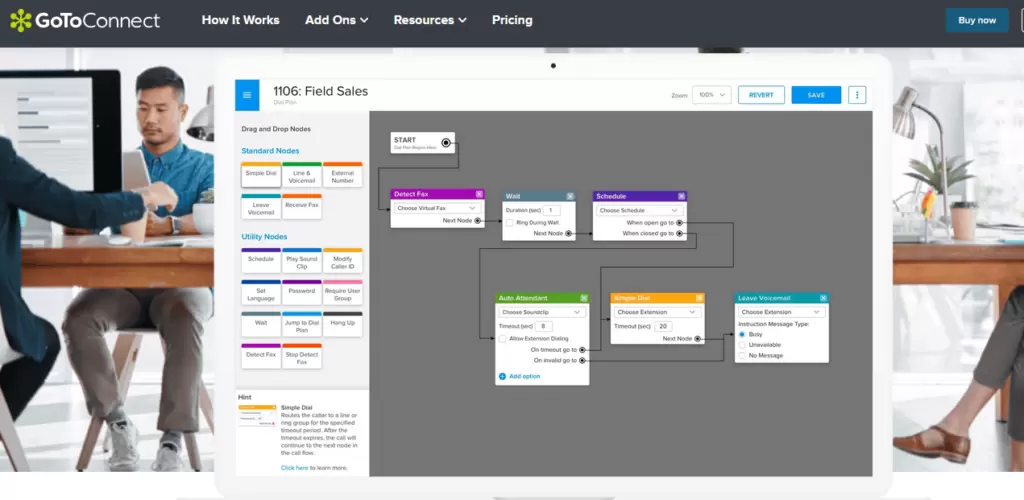Select Detect Fax tile in Utility Nodes
The width and height of the screenshot is (1024, 500).
pos(261,356)
